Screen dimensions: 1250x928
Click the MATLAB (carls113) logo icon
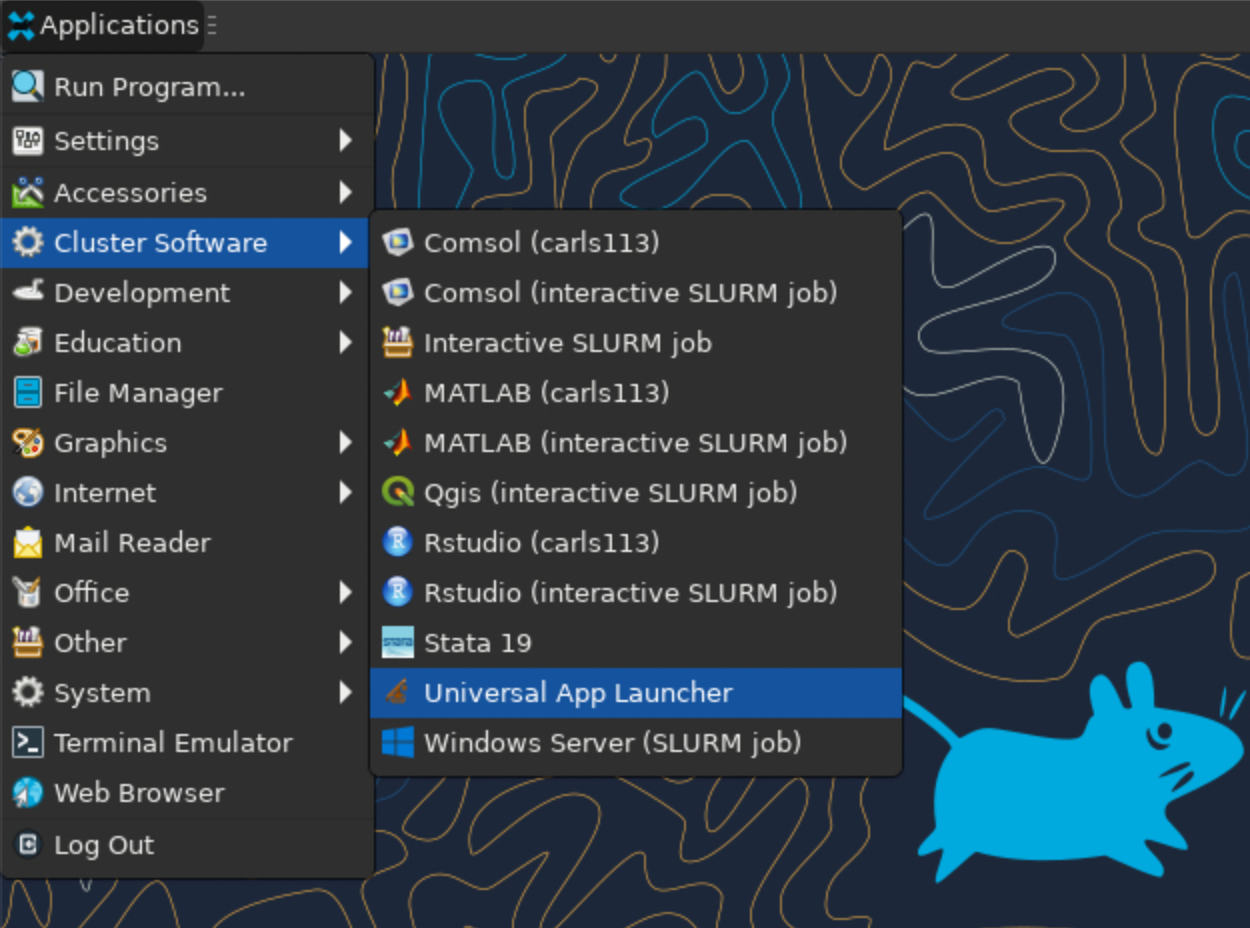[x=397, y=392]
